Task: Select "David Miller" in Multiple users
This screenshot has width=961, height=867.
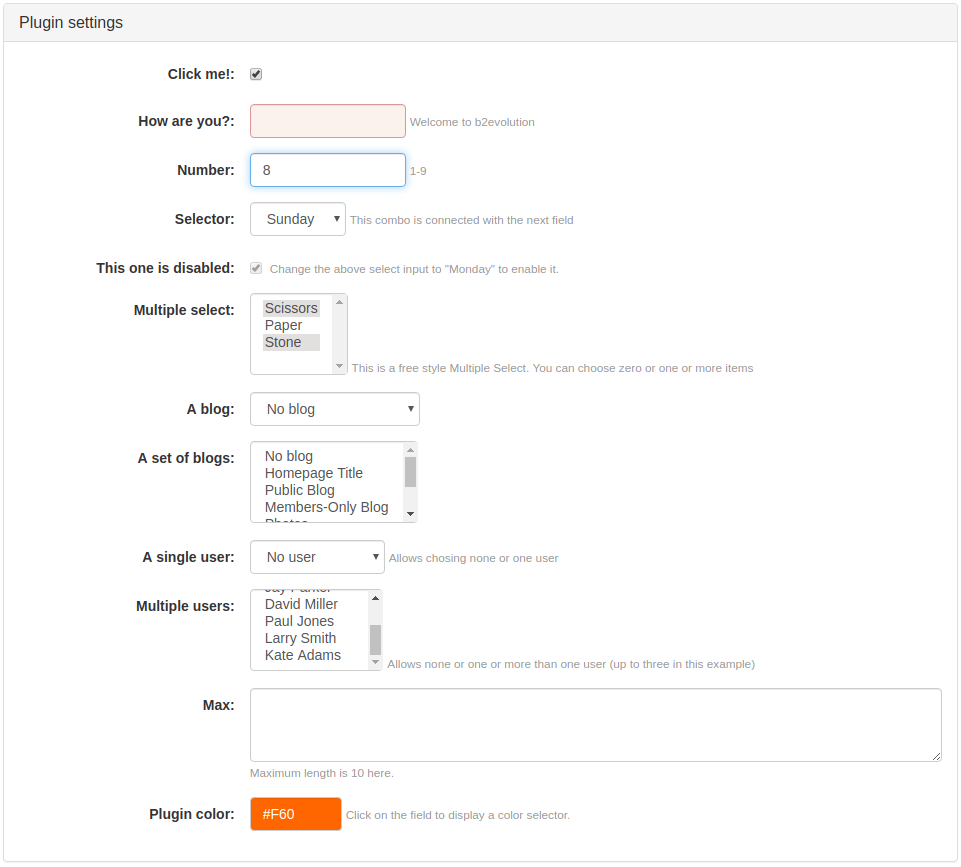Action: point(300,604)
